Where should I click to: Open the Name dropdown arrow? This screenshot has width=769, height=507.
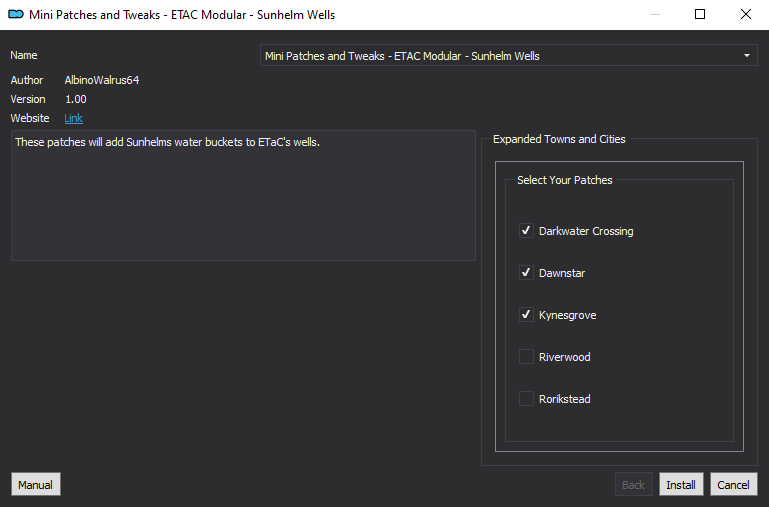[746, 55]
